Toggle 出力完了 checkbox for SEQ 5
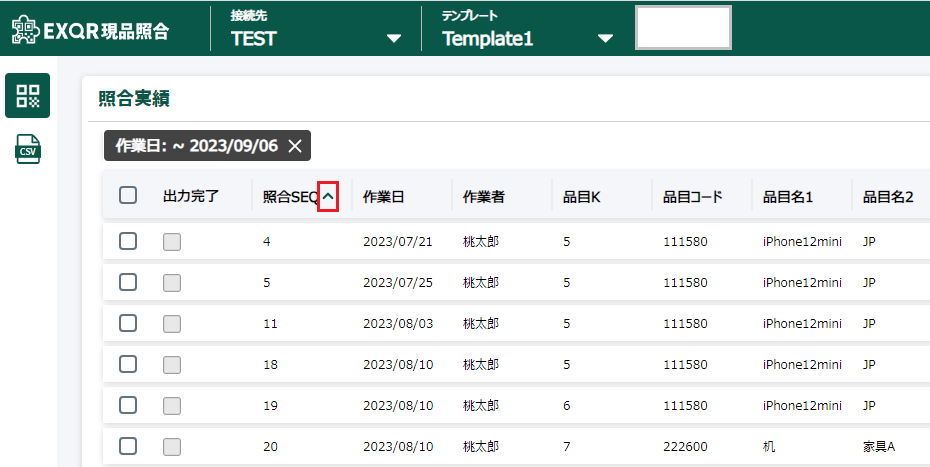This screenshot has width=930, height=467. (172, 282)
